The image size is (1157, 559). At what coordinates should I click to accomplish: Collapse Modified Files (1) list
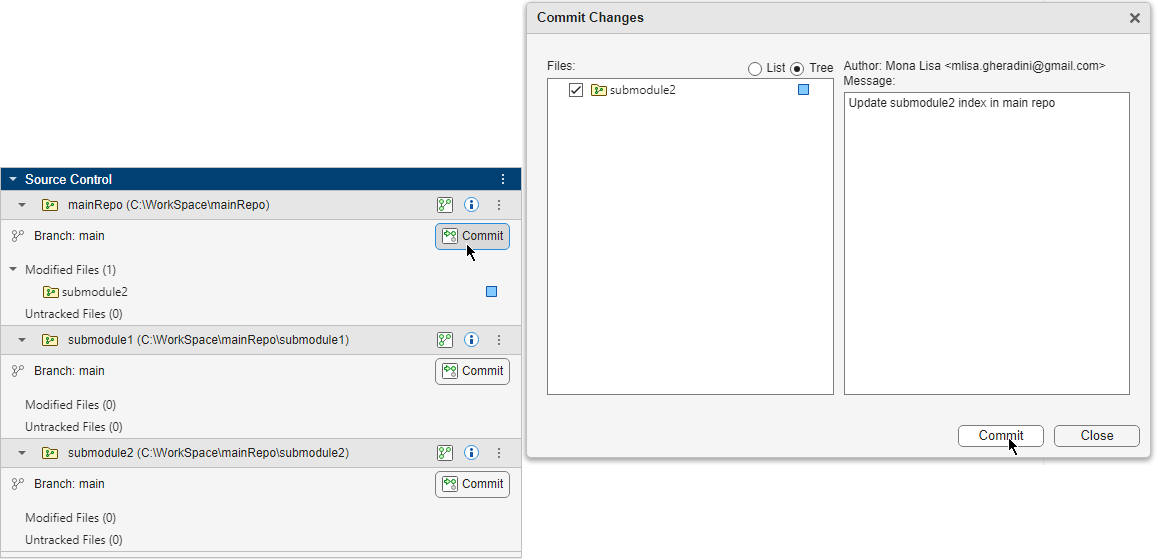pos(13,270)
